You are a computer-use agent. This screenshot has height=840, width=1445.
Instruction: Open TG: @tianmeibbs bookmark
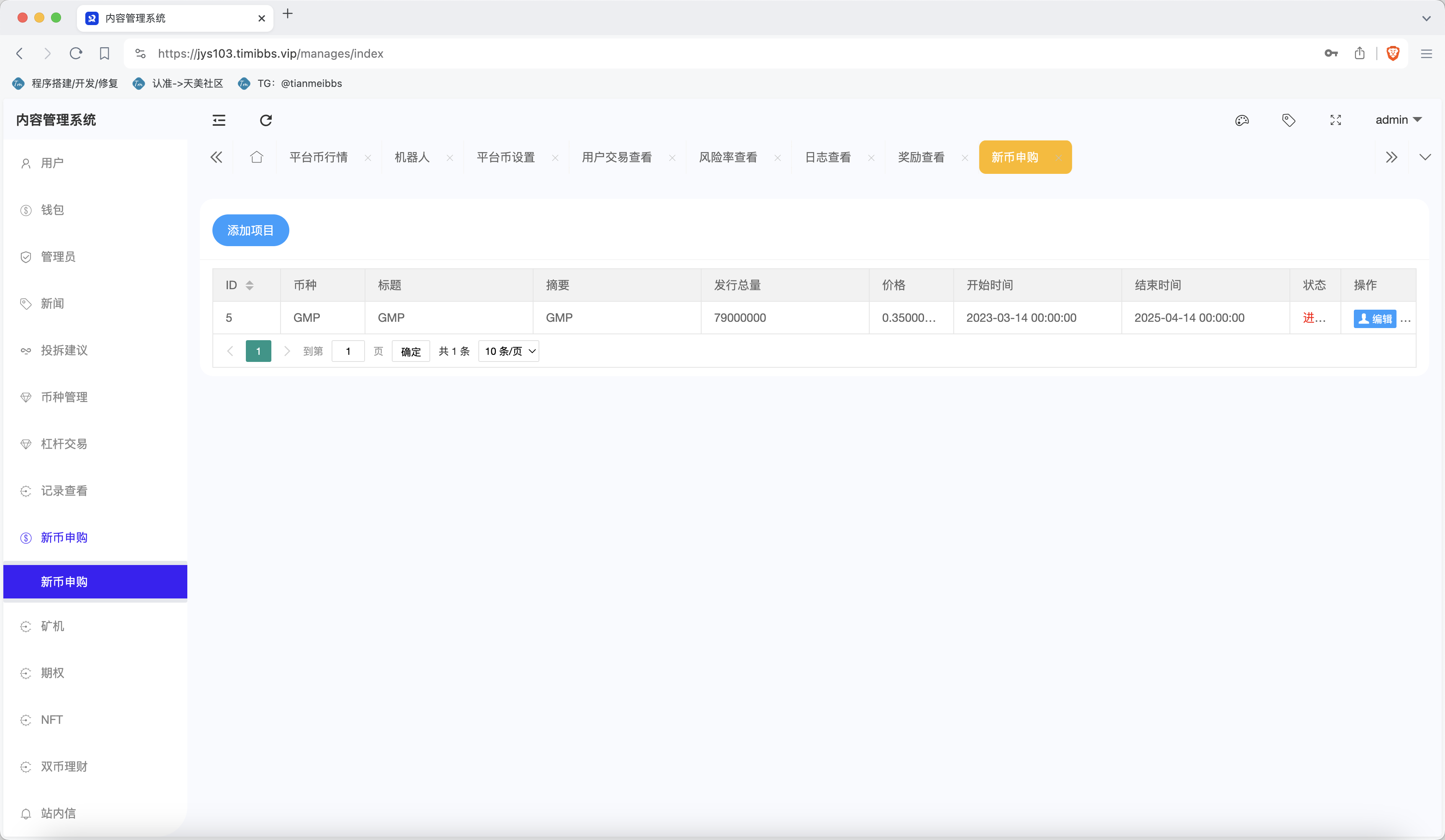(x=290, y=84)
